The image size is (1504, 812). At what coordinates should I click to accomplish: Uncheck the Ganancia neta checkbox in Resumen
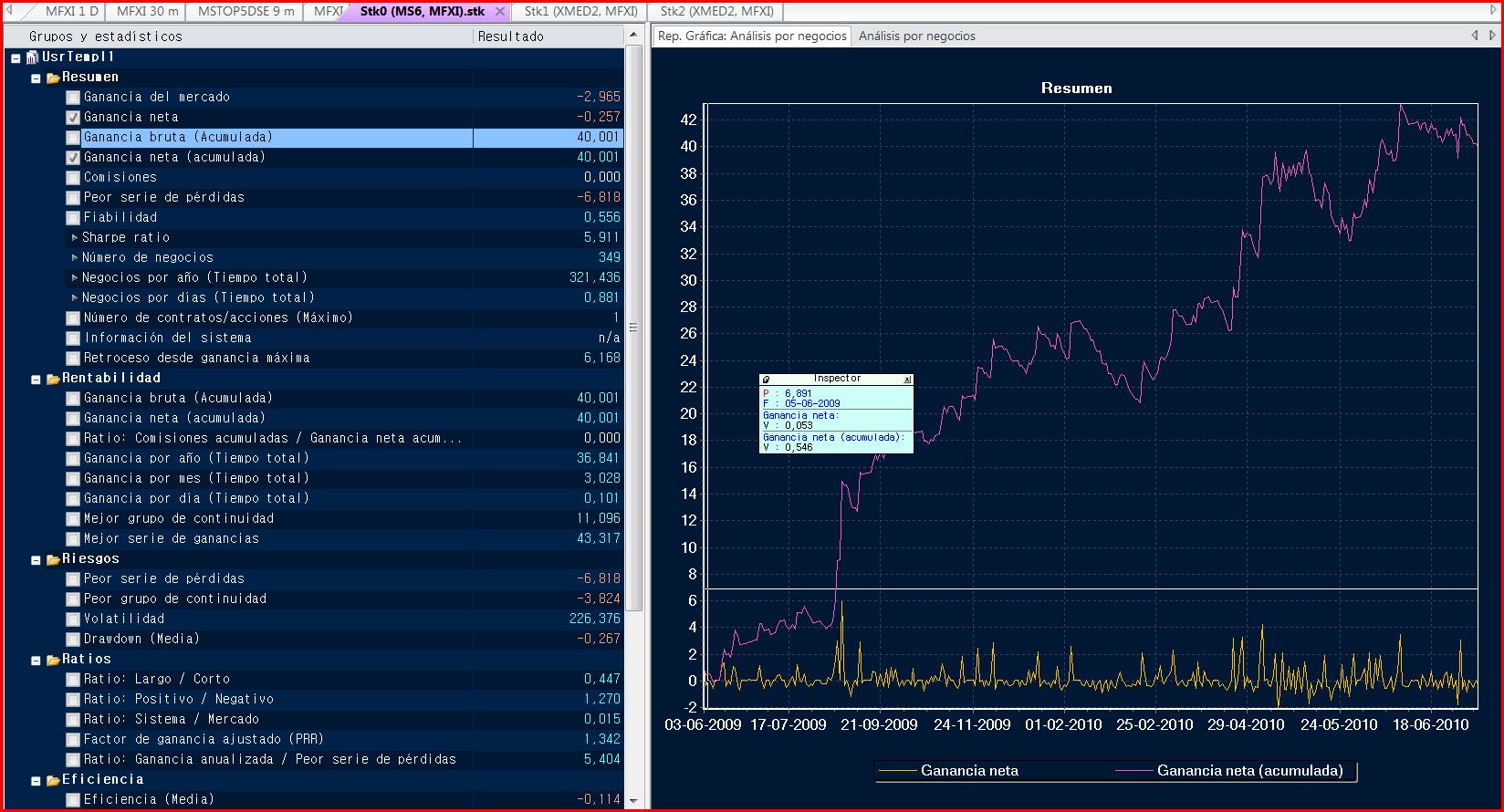(x=73, y=118)
